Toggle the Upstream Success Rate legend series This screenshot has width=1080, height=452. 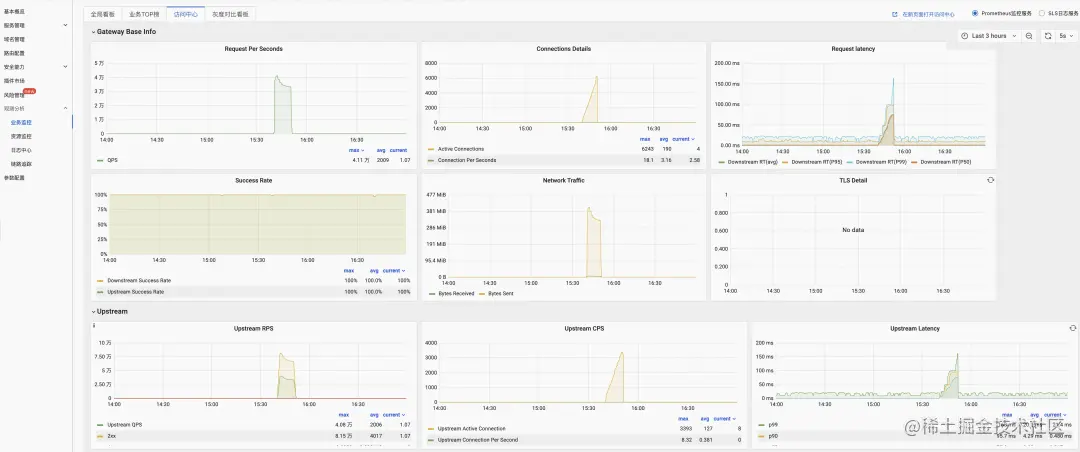tap(136, 291)
